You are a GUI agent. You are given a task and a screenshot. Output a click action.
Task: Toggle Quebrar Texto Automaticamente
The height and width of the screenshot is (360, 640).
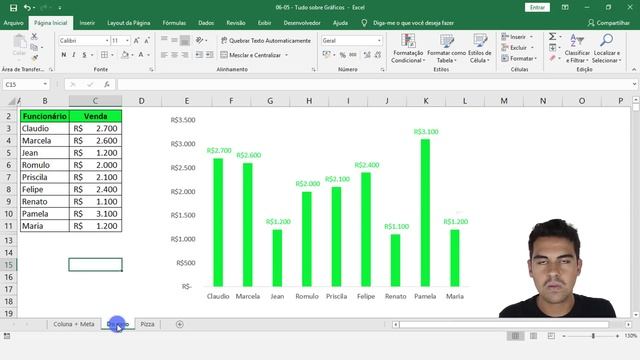tap(266, 40)
